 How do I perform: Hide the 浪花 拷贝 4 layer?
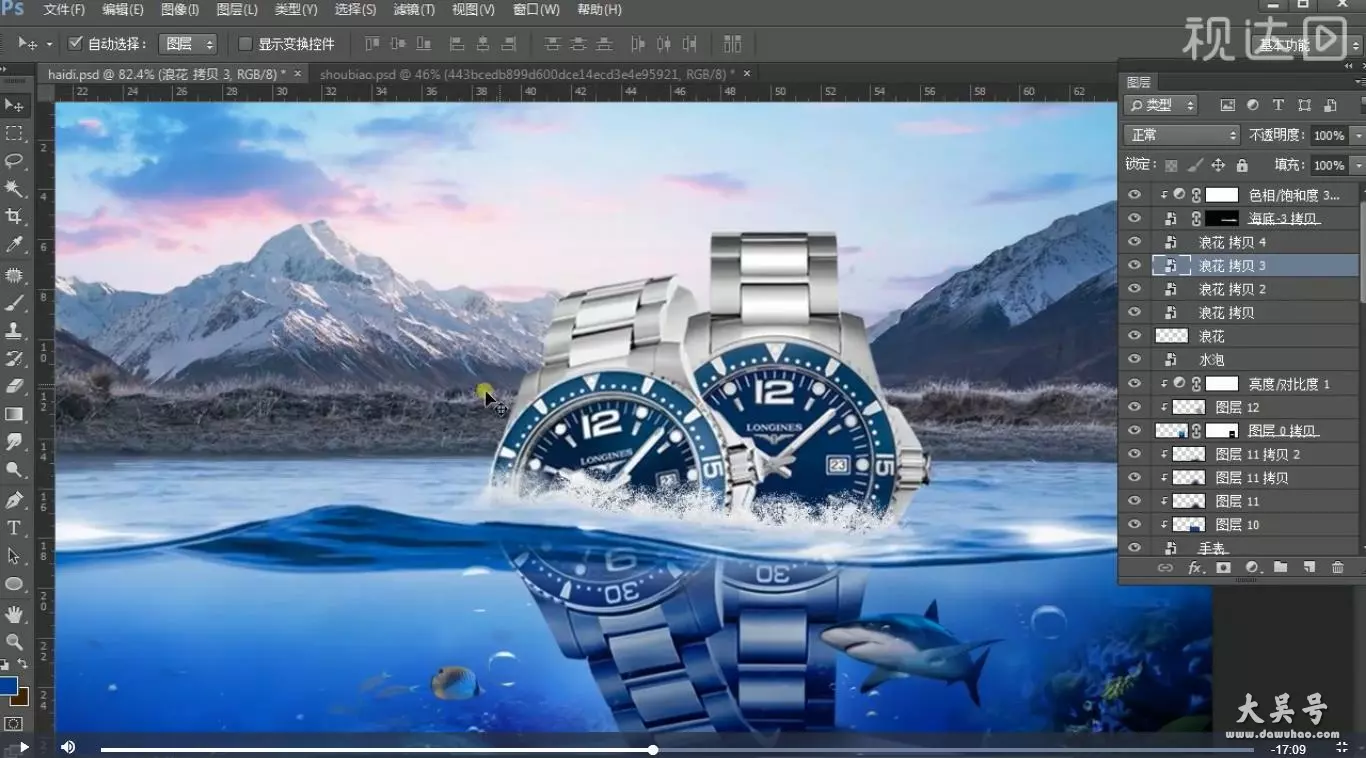click(1134, 242)
